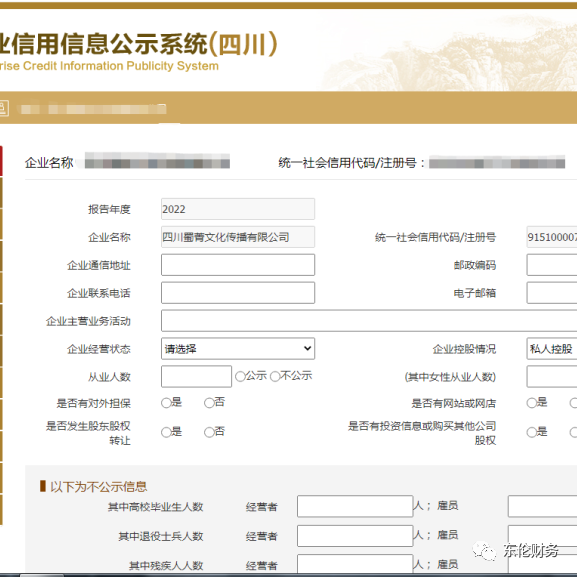Choose 否 for 是否发生股东股权转让
This screenshot has height=577, width=577.
(x=209, y=432)
